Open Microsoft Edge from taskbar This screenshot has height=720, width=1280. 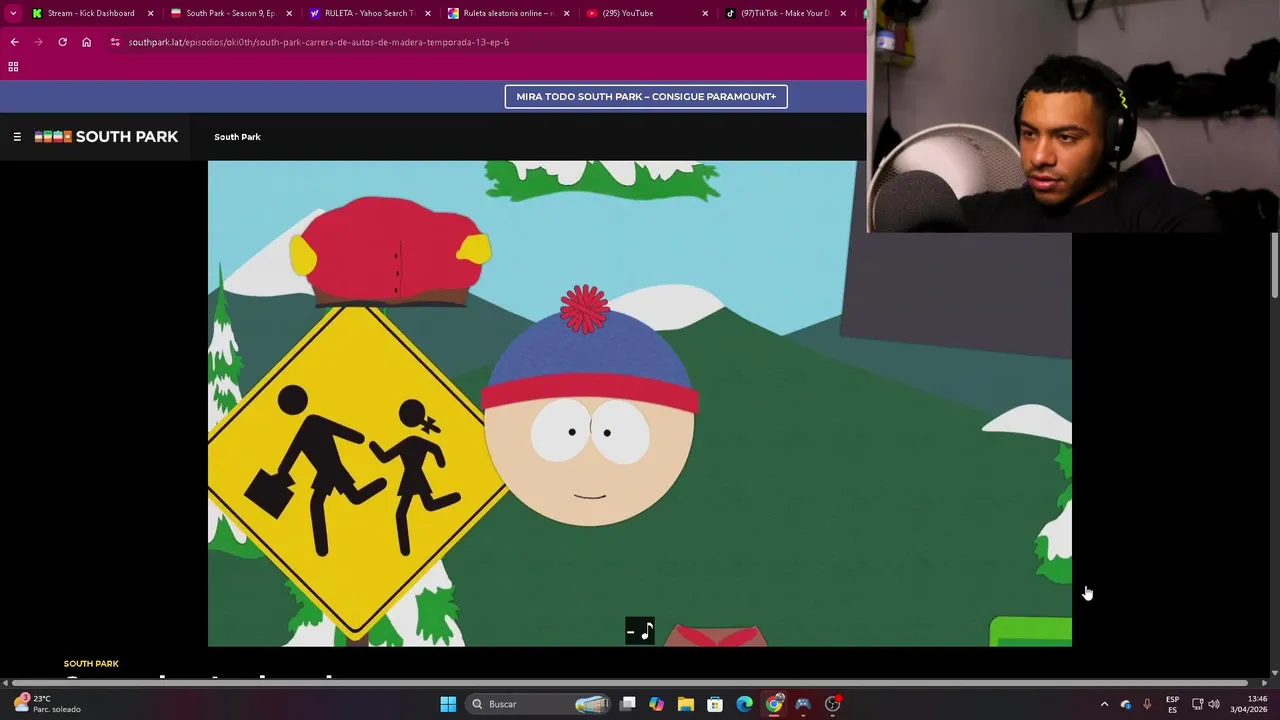pyautogui.click(x=744, y=704)
